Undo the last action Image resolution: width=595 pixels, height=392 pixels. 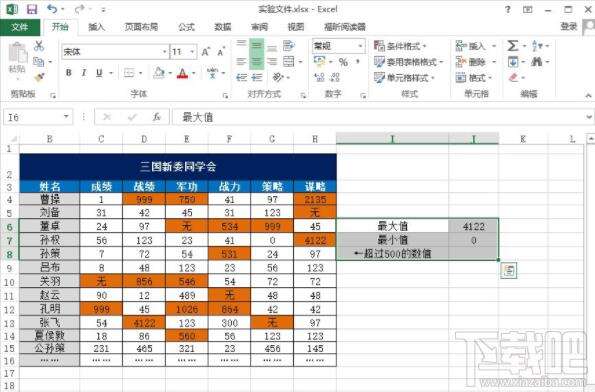[52, 9]
